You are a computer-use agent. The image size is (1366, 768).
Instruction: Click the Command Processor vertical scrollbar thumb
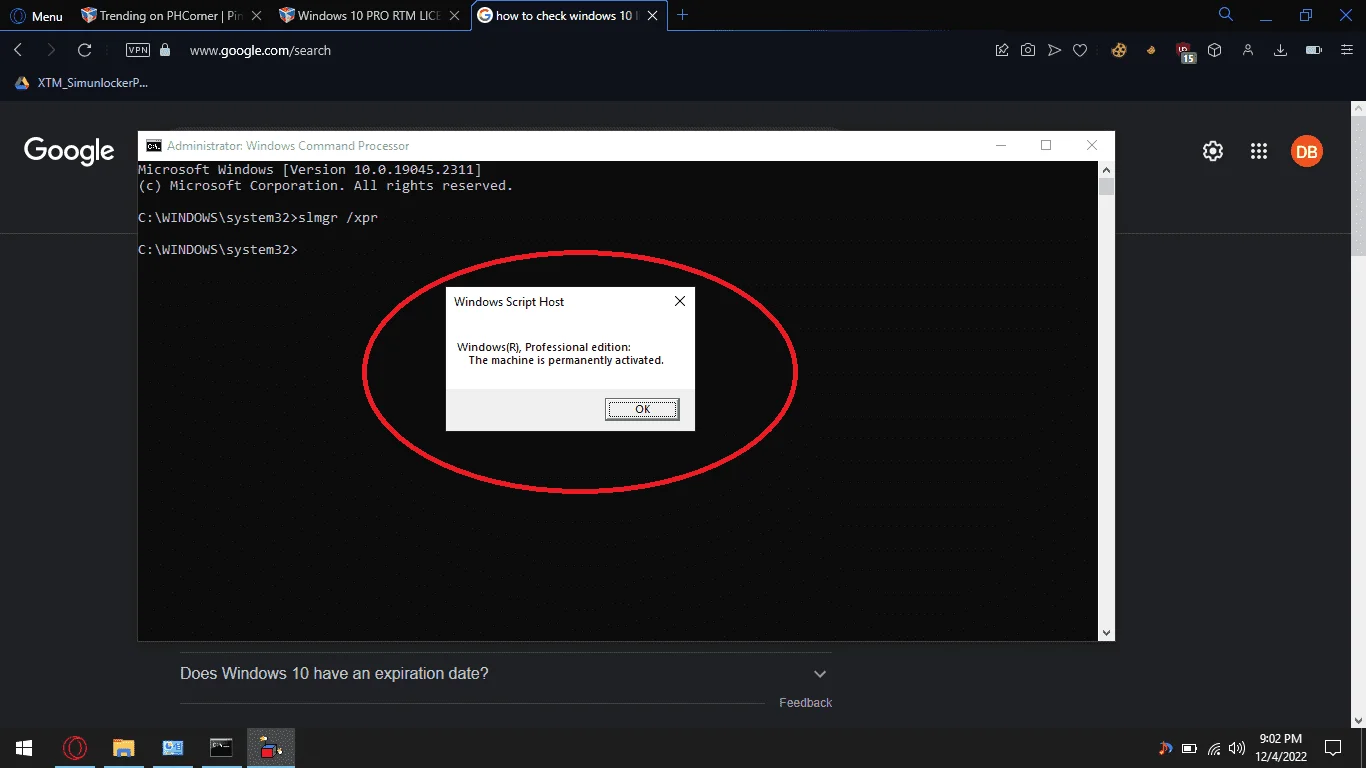click(1106, 187)
